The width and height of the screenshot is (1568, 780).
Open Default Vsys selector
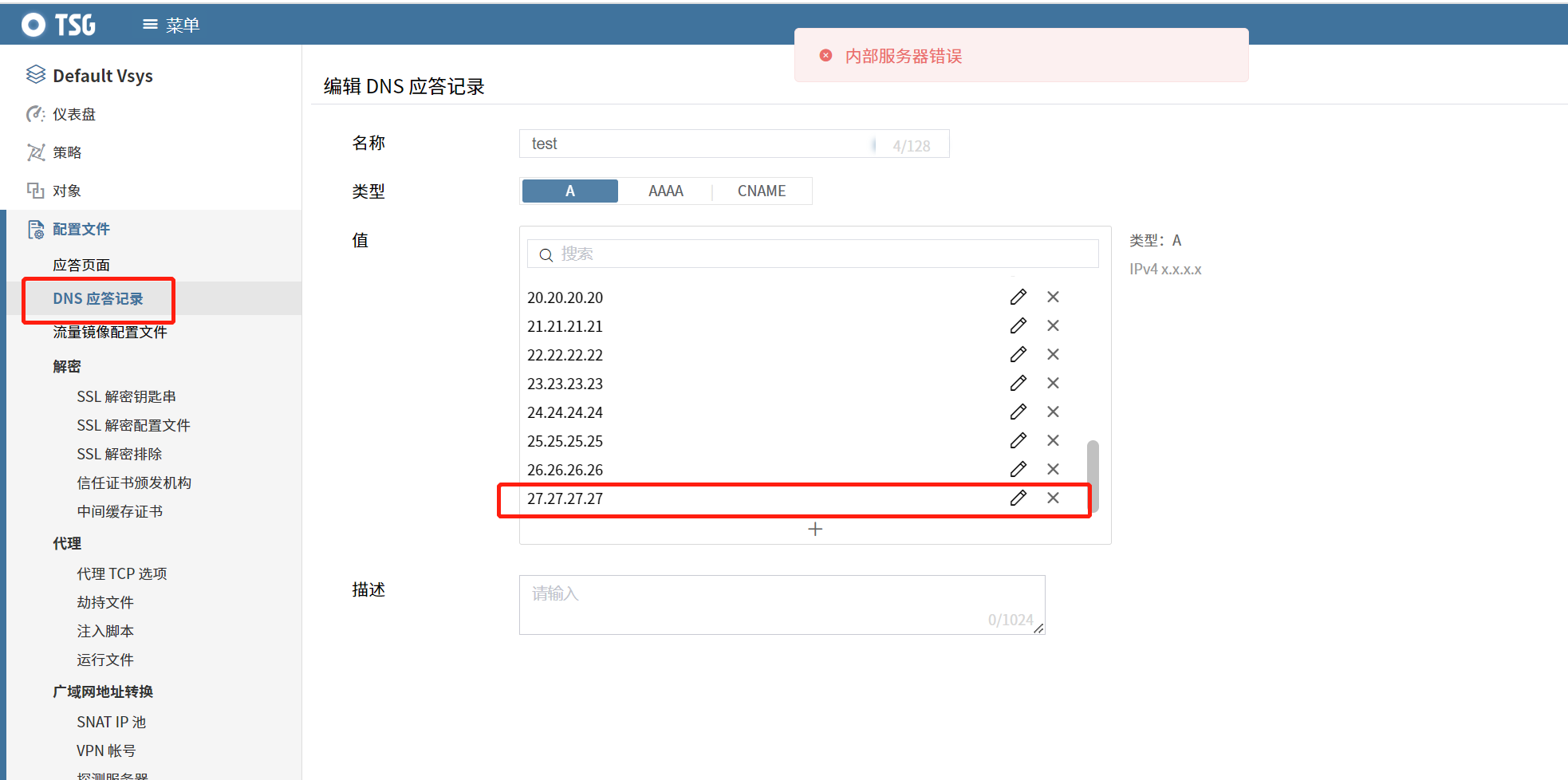point(102,76)
